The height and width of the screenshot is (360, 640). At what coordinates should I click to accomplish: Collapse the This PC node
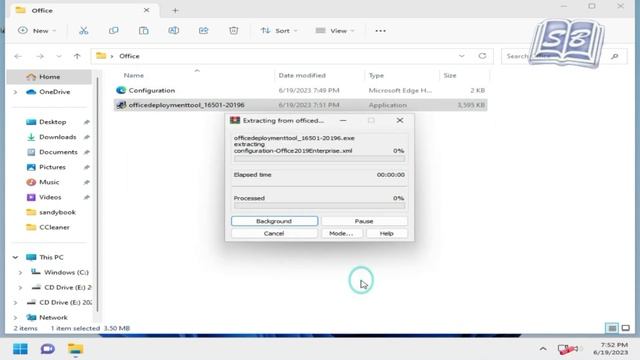16,258
